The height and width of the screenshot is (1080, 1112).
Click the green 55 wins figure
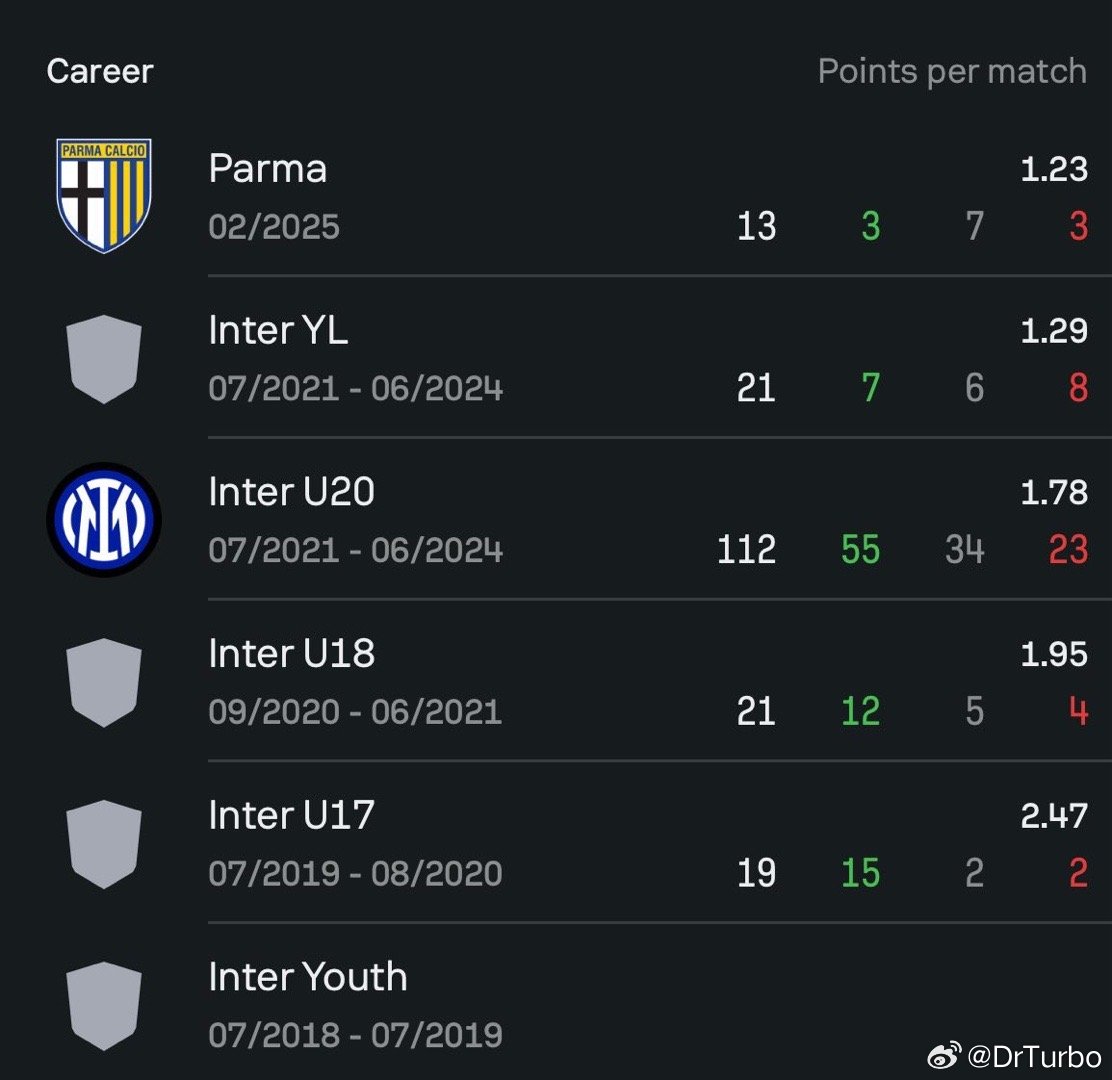click(x=860, y=550)
